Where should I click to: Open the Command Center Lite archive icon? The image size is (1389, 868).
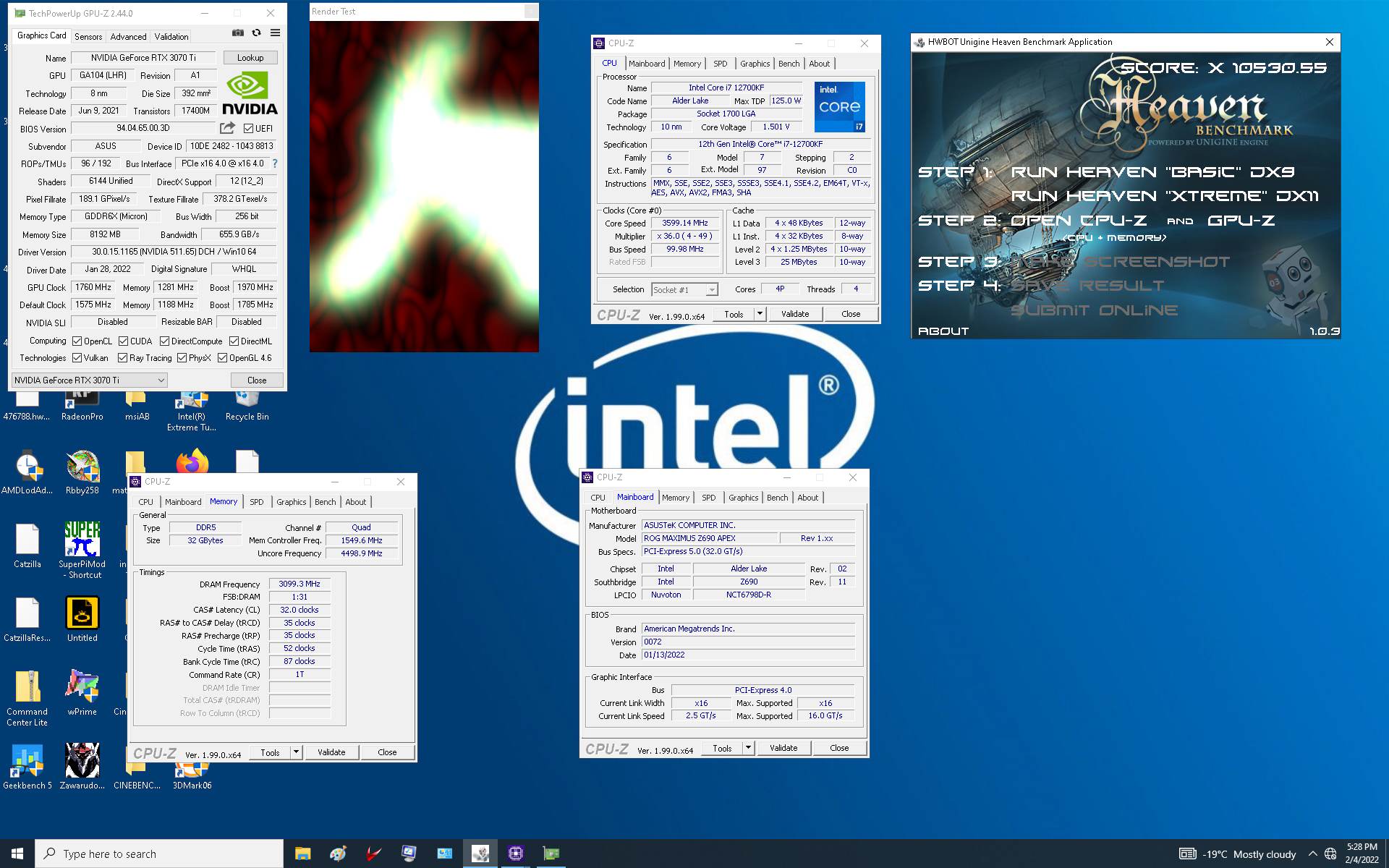click(x=27, y=698)
